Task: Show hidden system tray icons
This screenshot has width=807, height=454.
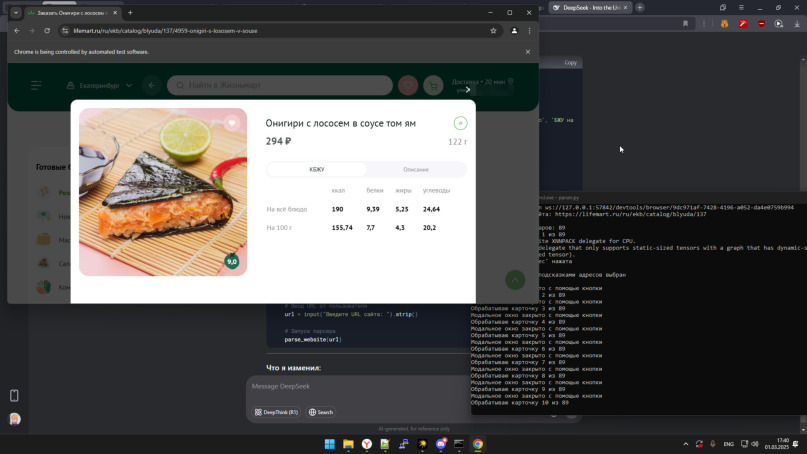Action: click(686, 444)
